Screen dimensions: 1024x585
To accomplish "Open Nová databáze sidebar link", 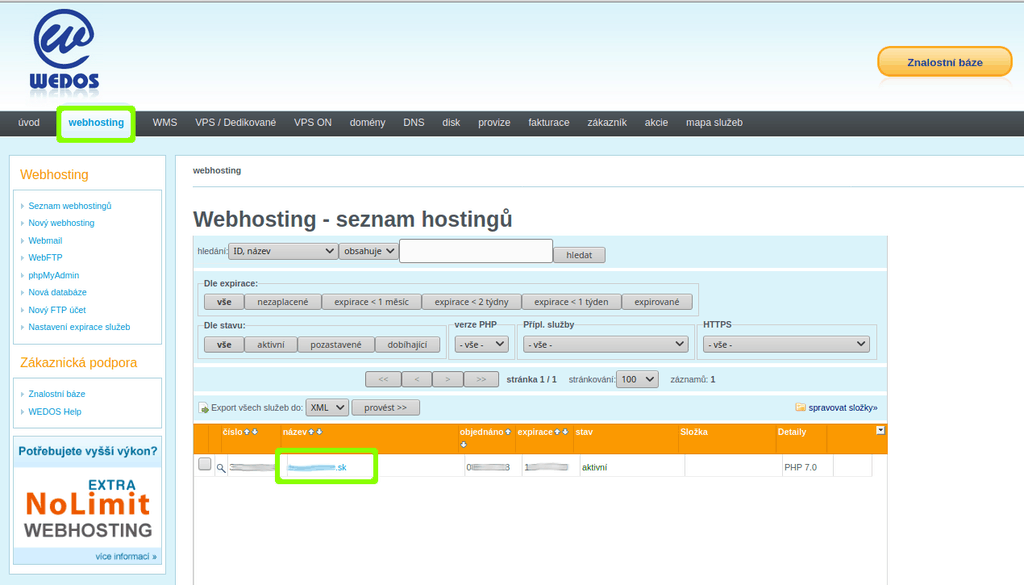I will 57,292.
